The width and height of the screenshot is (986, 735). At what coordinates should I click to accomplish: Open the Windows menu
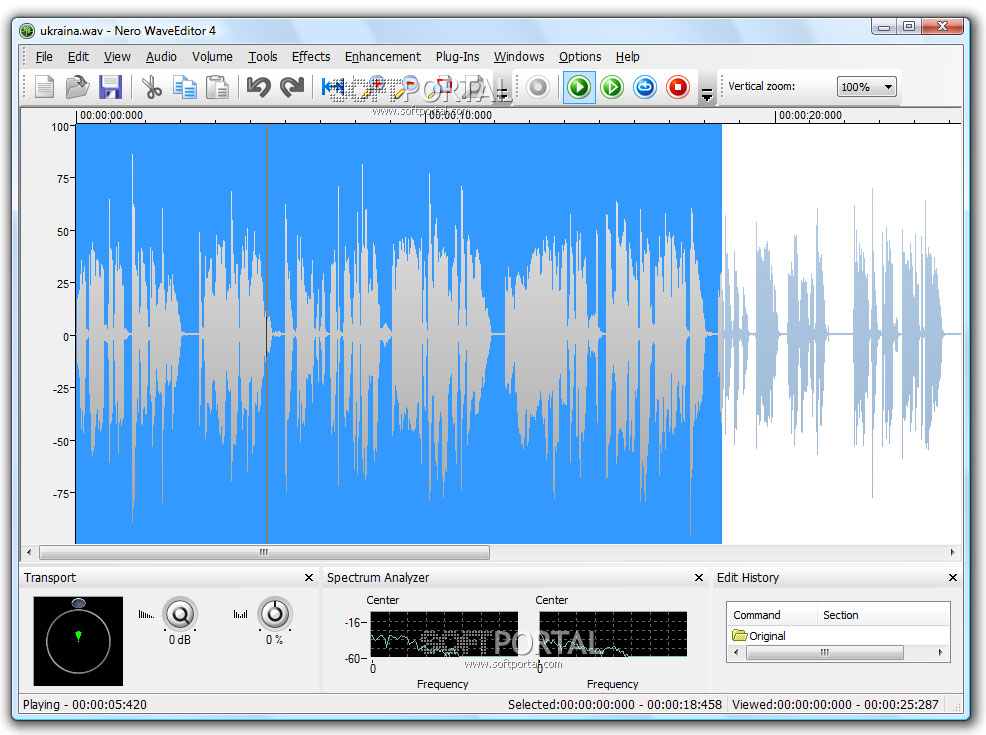[x=519, y=57]
